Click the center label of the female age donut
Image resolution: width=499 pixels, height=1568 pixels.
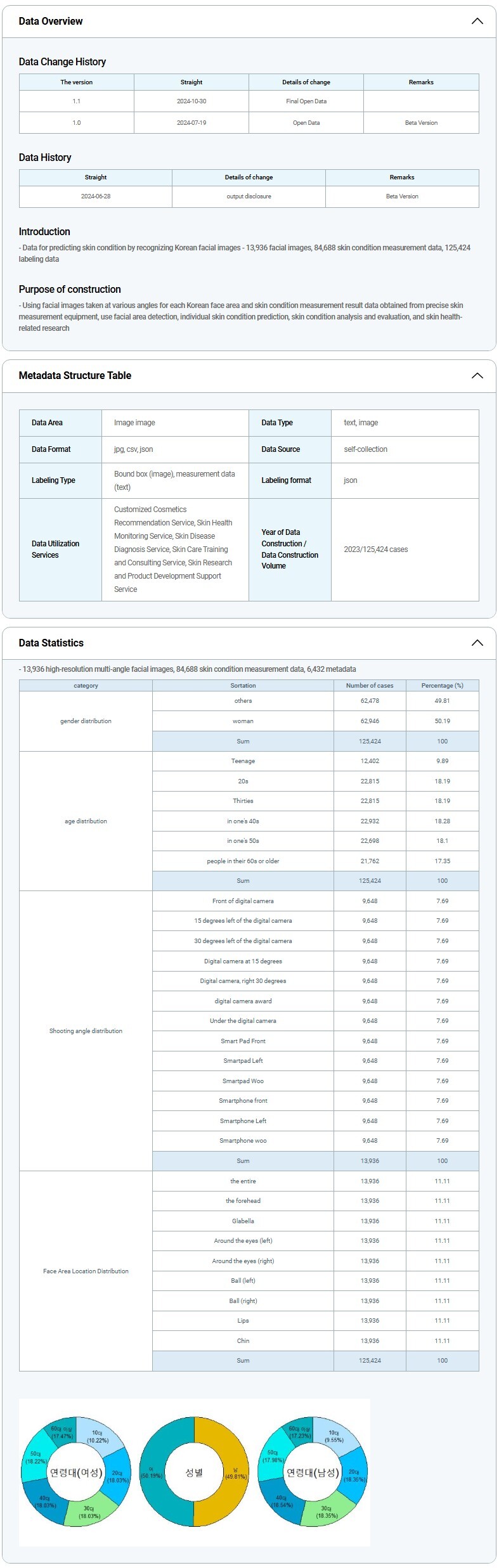pos(76,1472)
